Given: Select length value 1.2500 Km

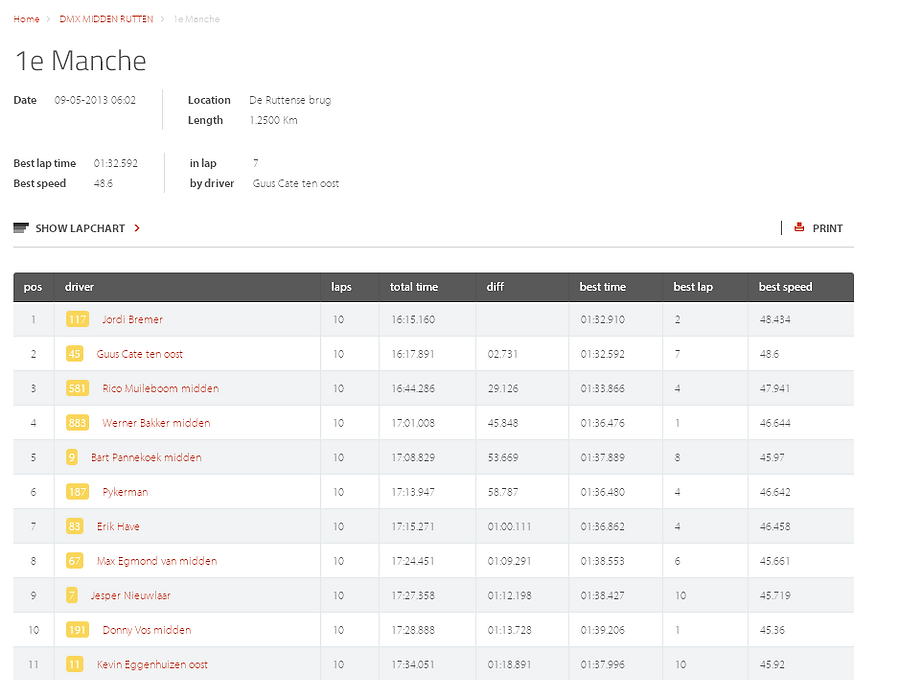Looking at the screenshot, I should [273, 120].
